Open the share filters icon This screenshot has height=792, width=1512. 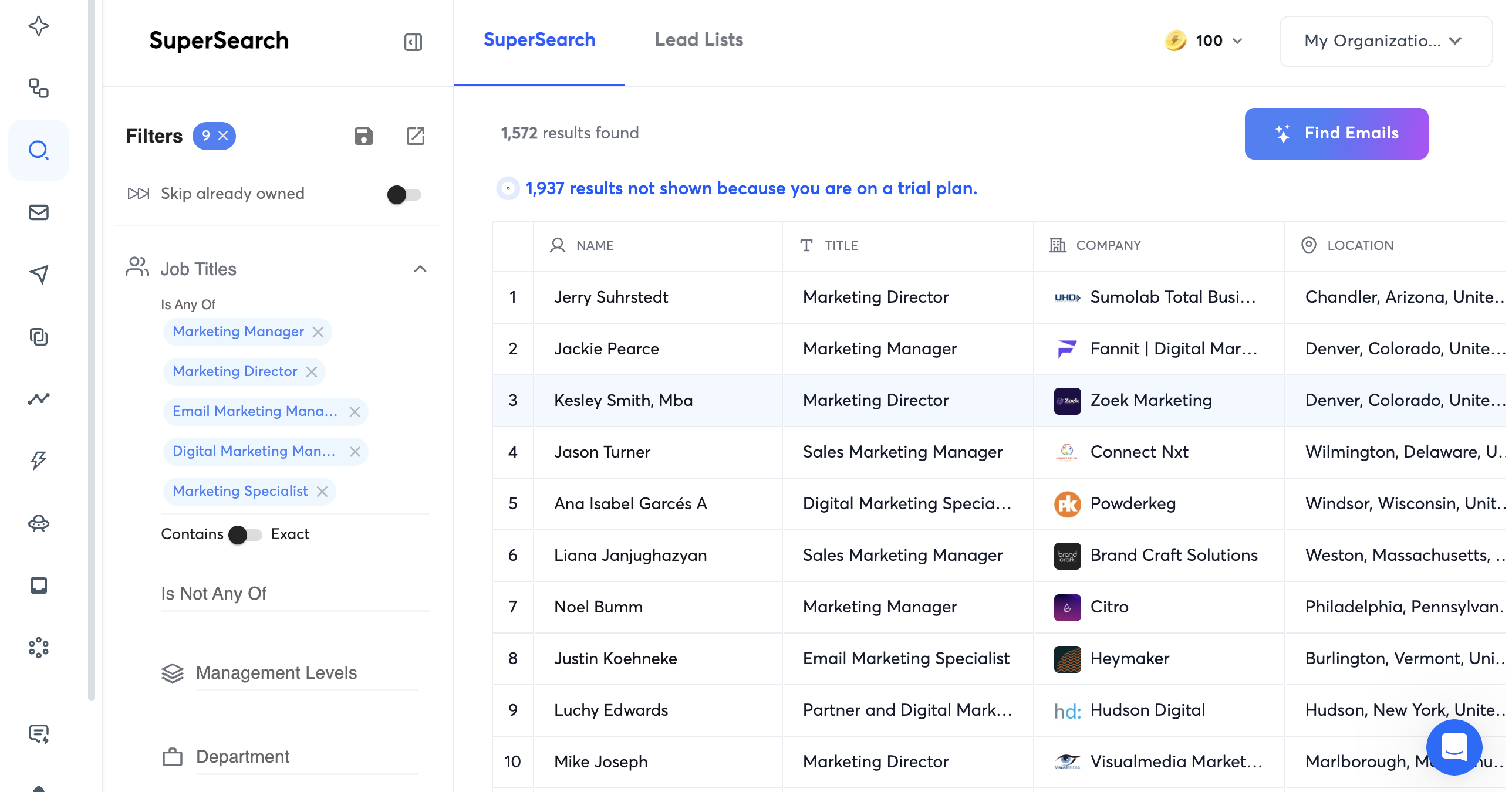pyautogui.click(x=416, y=136)
